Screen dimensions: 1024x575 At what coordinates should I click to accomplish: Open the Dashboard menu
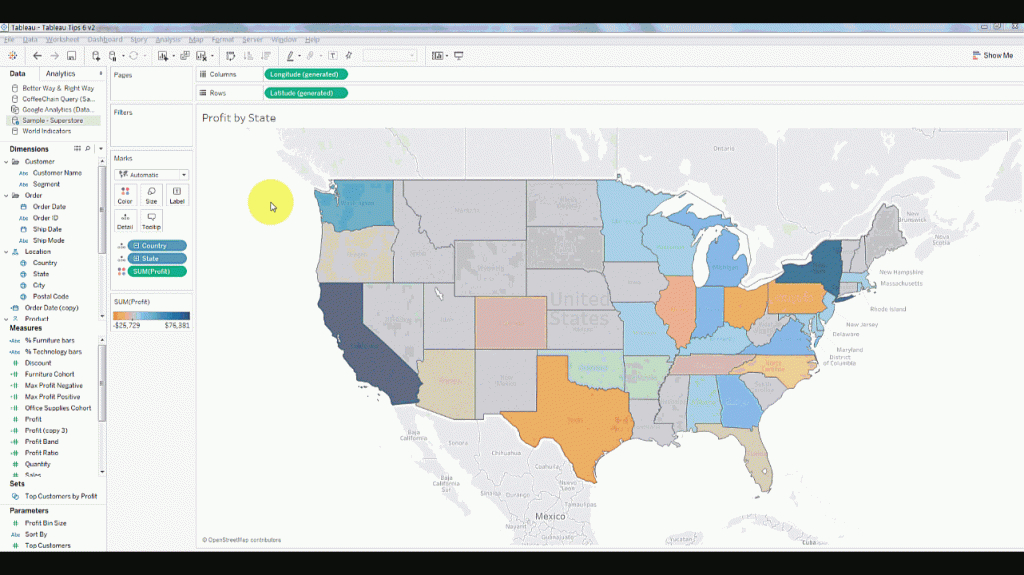point(105,40)
